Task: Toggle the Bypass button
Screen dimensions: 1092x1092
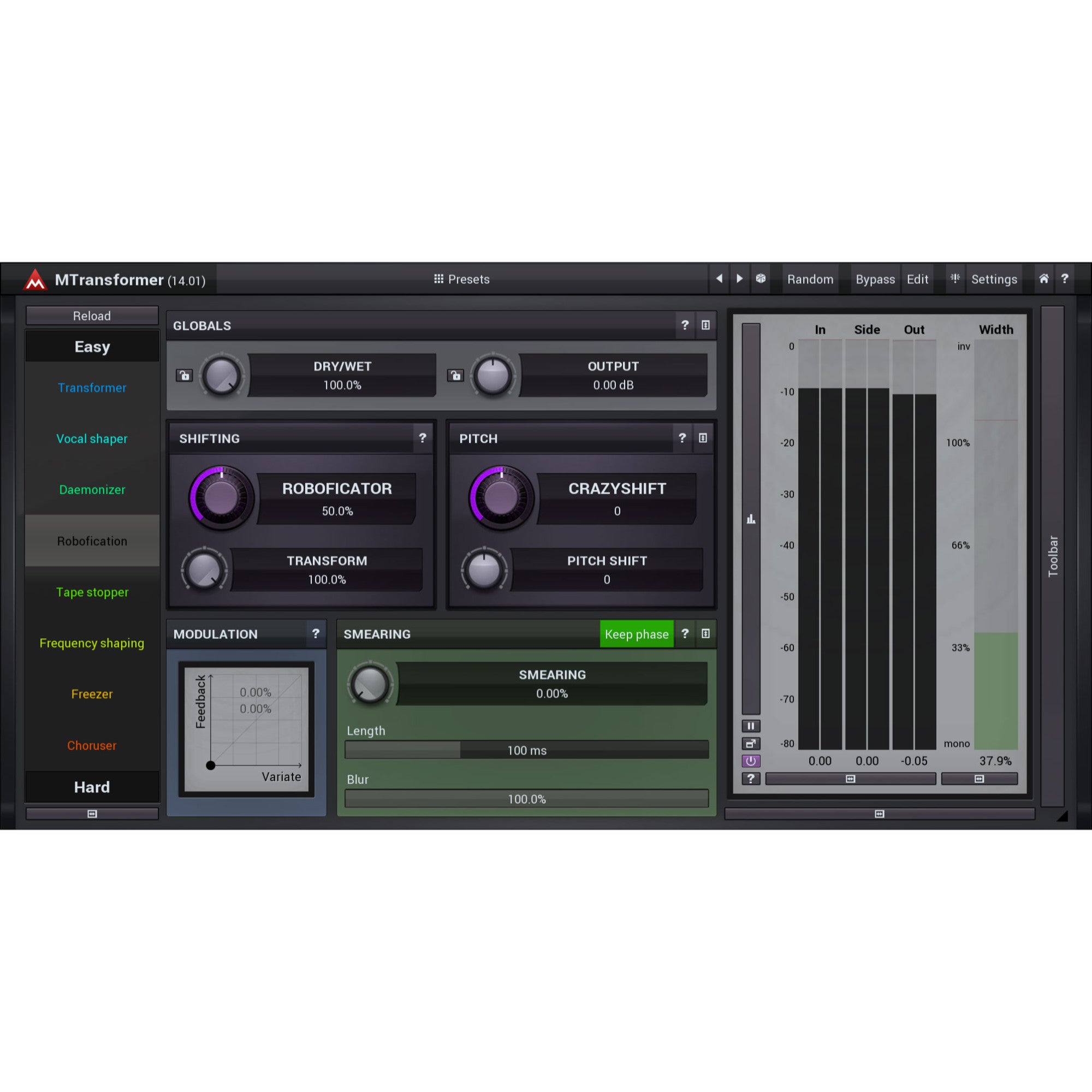Action: [x=875, y=279]
